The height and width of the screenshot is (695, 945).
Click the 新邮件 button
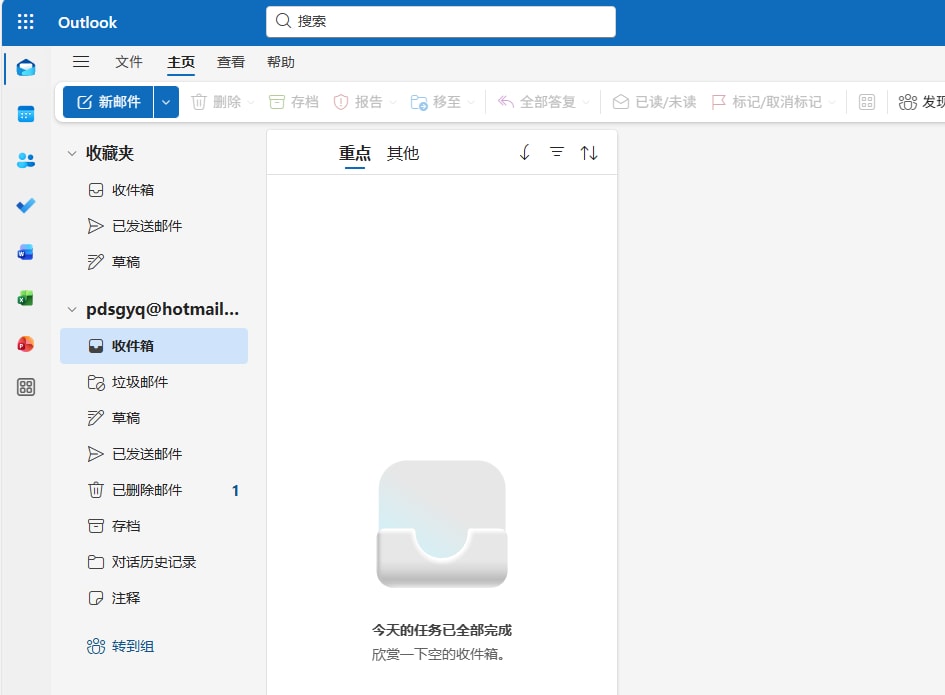pos(109,102)
